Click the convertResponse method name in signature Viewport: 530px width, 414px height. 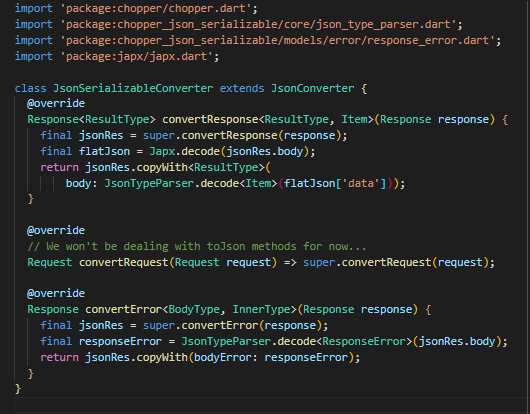click(x=210, y=119)
